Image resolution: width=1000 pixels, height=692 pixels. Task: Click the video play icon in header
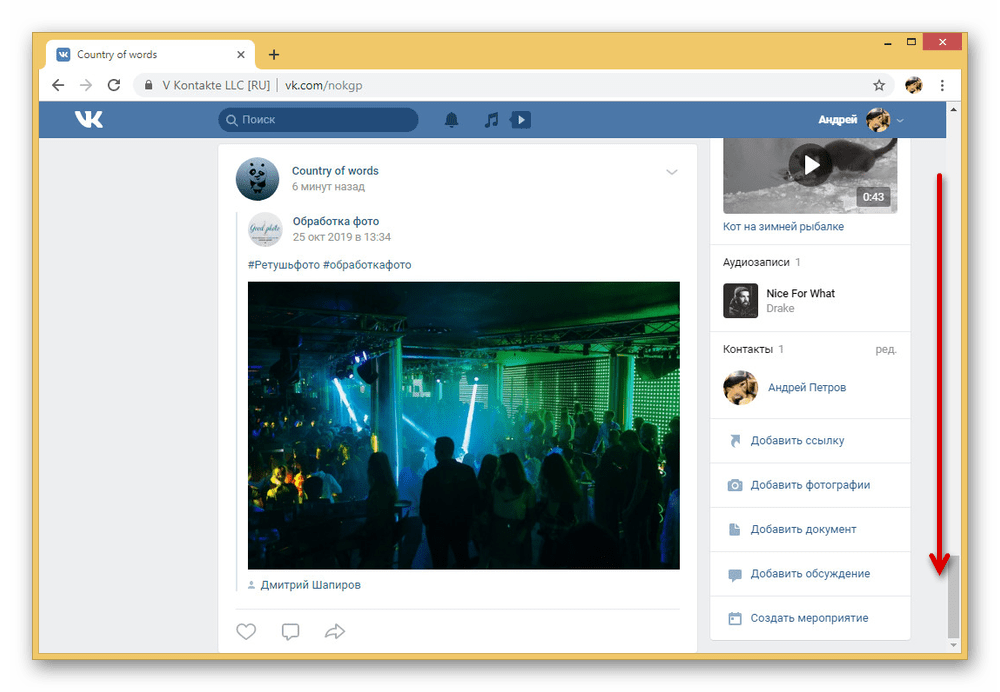[521, 120]
